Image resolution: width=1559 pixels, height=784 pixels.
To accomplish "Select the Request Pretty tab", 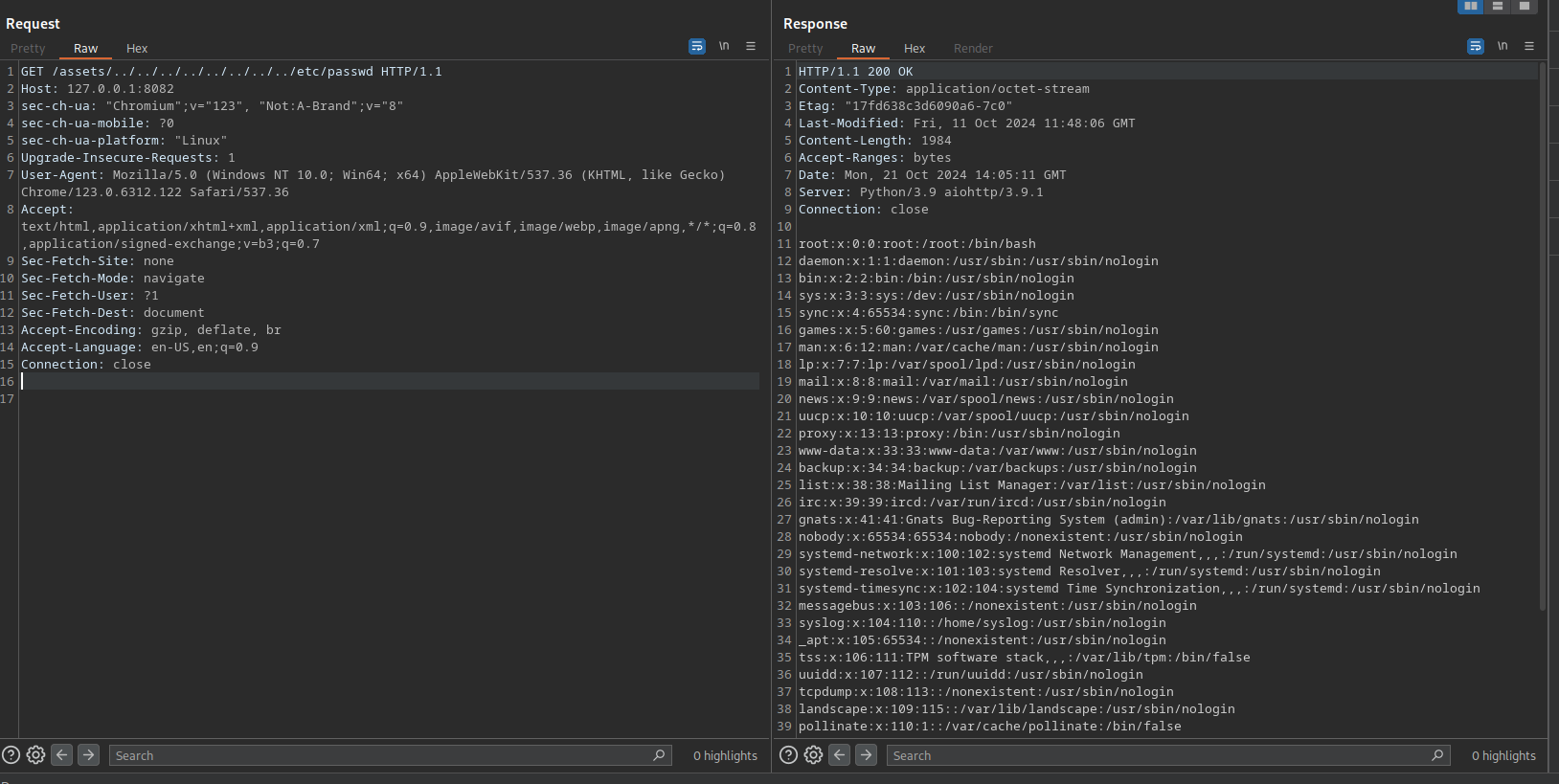I will (28, 48).
